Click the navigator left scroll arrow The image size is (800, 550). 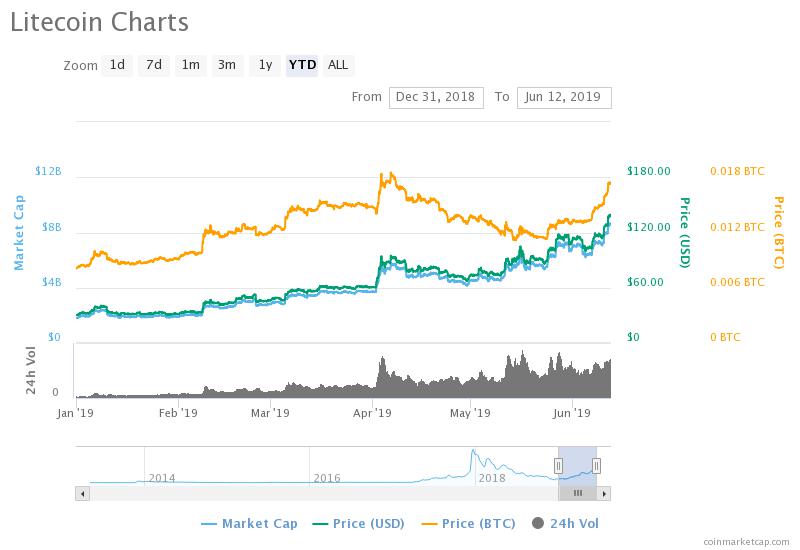[83, 493]
